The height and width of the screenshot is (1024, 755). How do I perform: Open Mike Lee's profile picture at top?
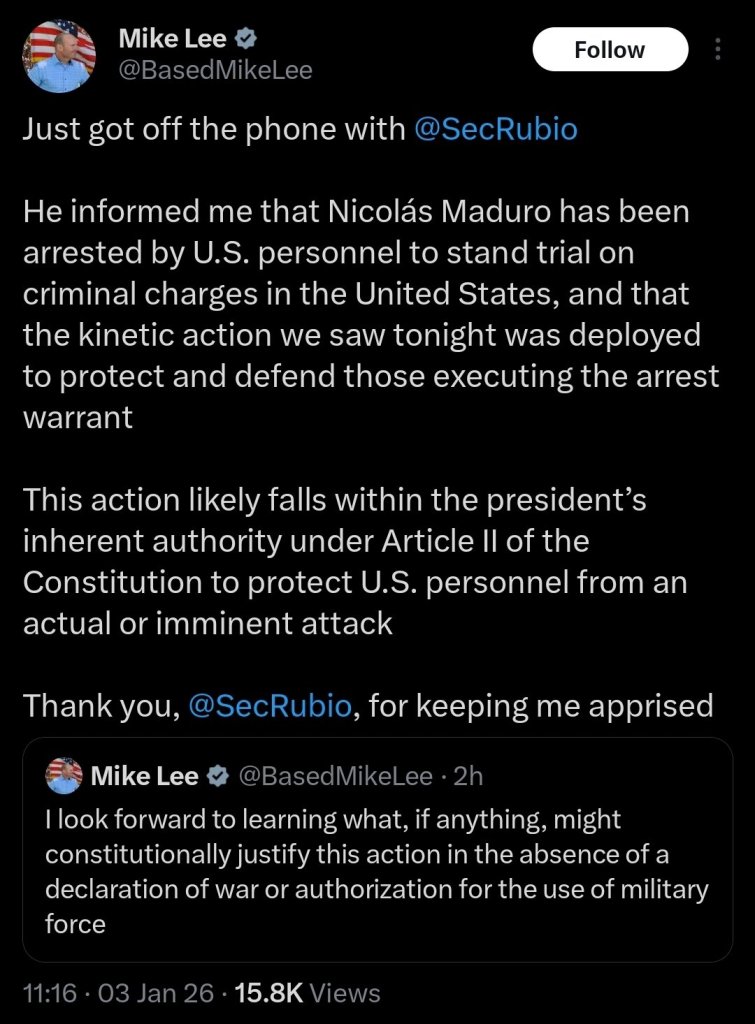coord(59,57)
